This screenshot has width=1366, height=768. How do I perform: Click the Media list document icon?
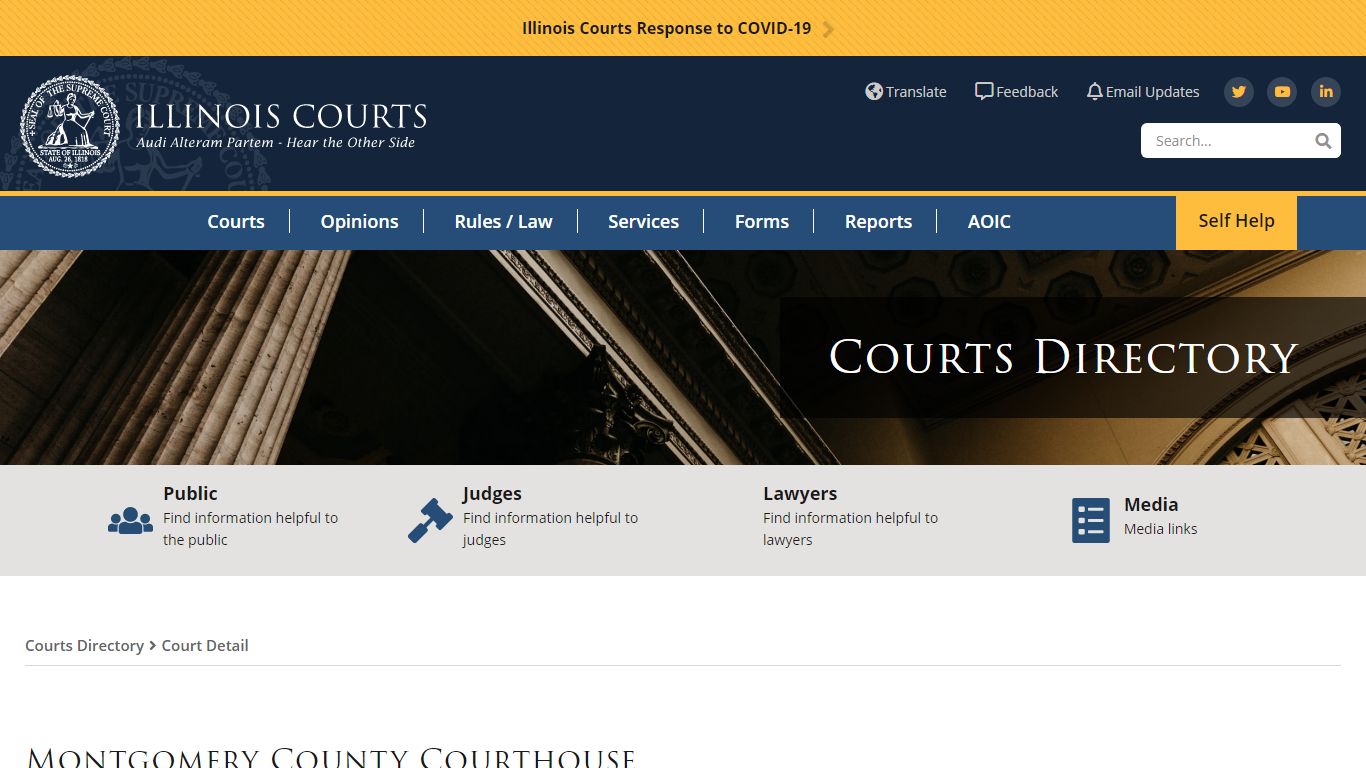click(1091, 520)
